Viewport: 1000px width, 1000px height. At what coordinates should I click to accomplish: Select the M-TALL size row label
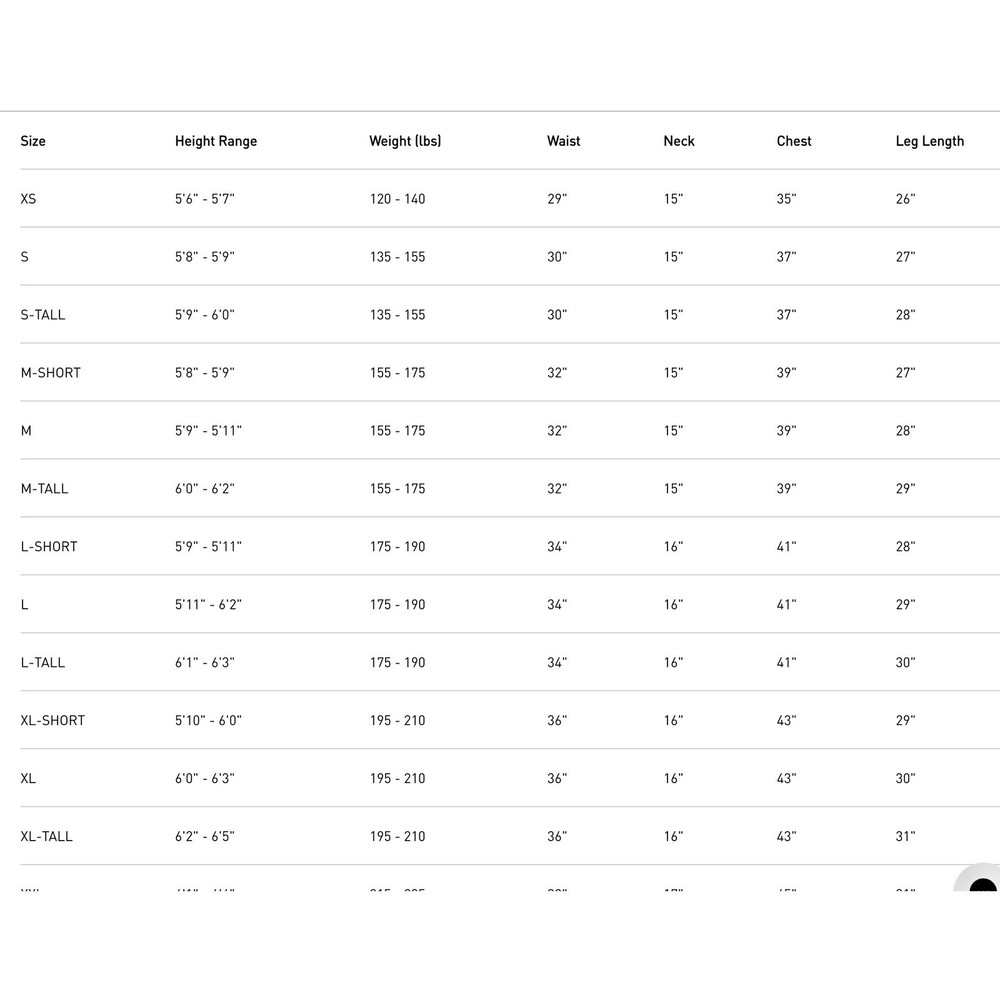pos(44,489)
